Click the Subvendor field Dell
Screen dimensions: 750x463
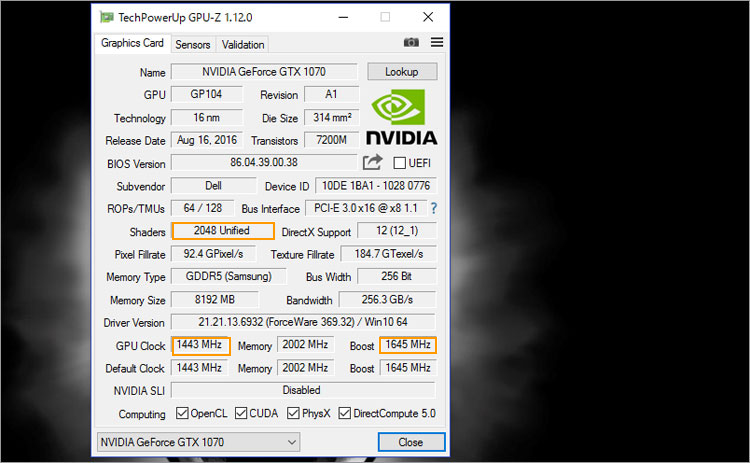(213, 186)
